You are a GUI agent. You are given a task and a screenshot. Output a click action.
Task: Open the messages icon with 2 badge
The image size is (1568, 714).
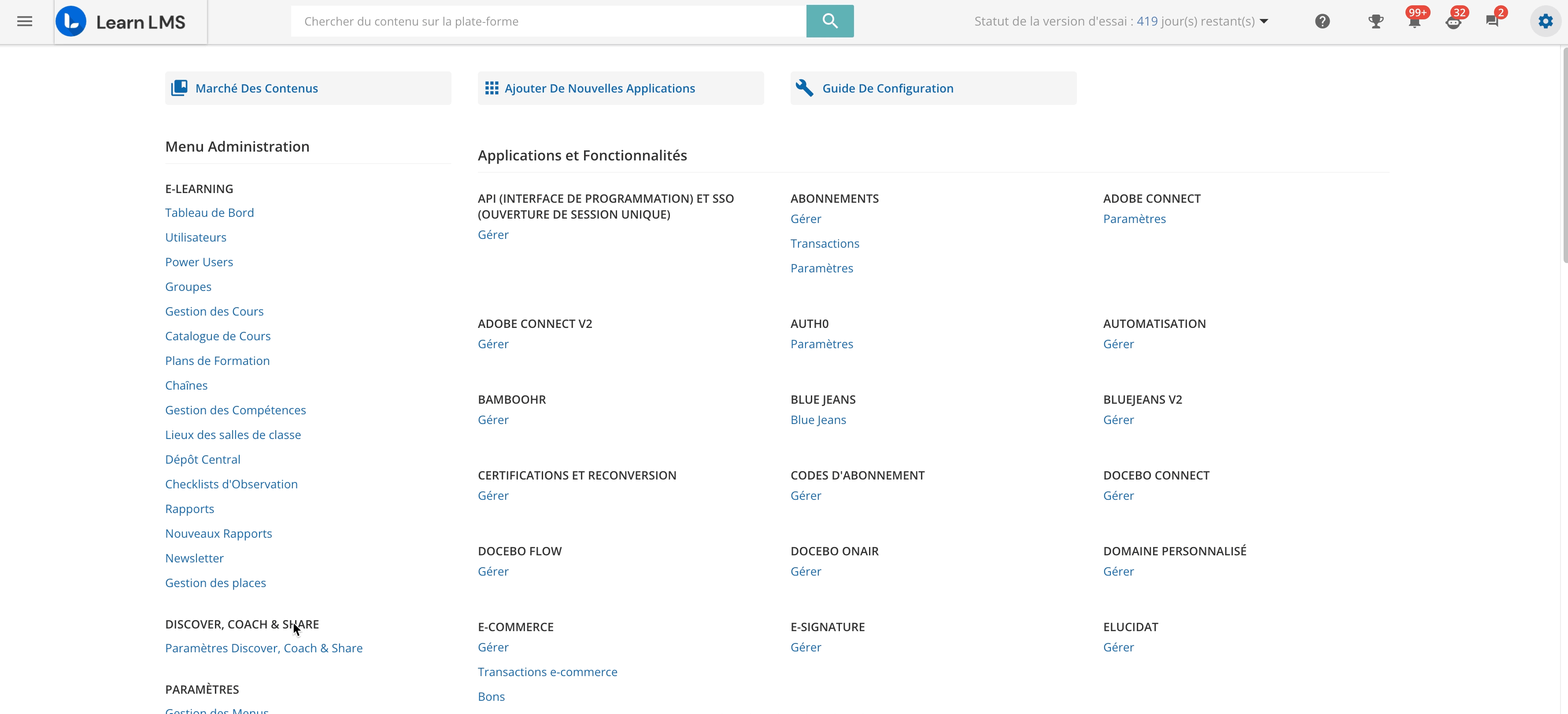[1493, 21]
